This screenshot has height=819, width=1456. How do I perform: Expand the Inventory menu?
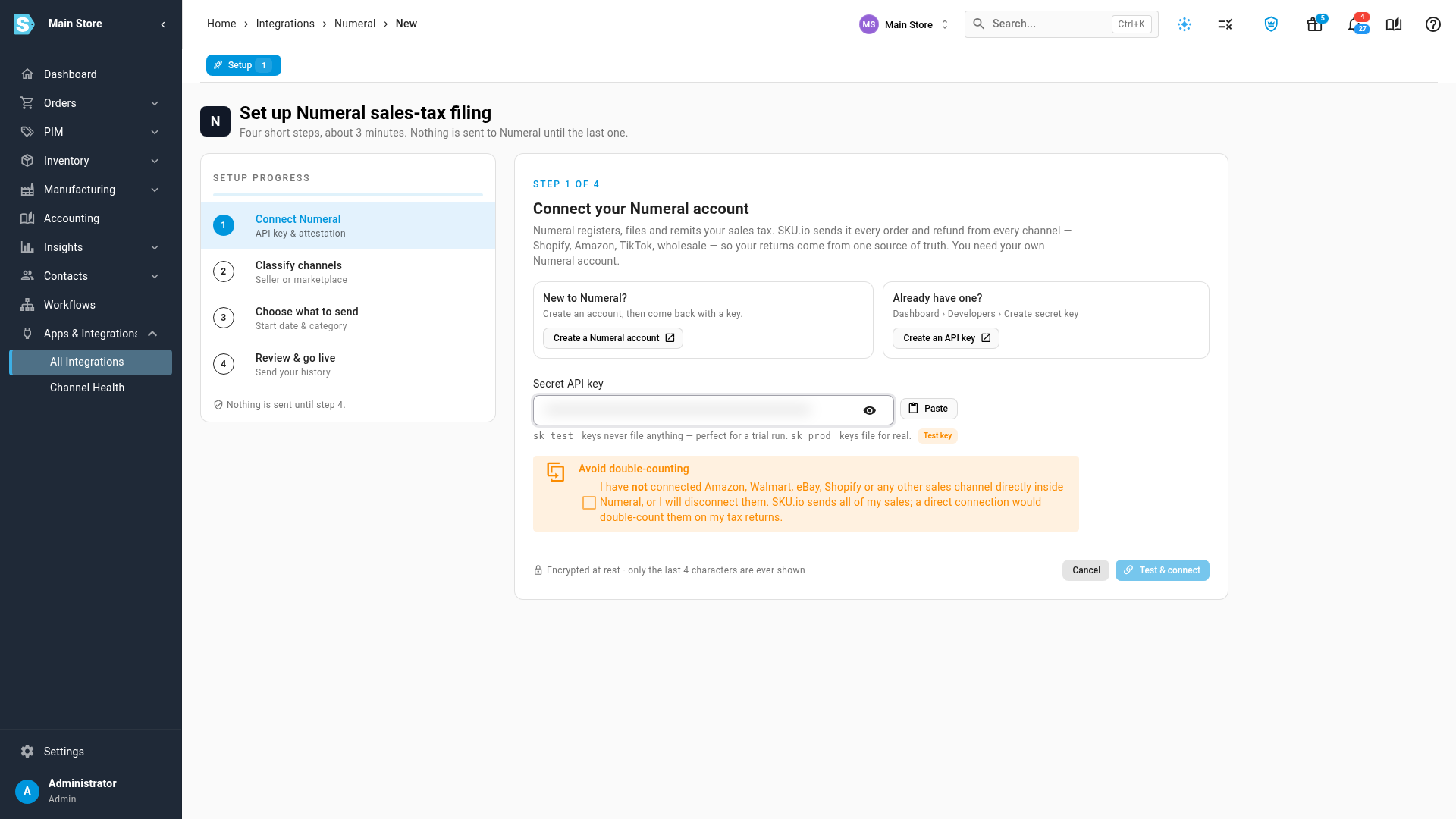(x=90, y=161)
